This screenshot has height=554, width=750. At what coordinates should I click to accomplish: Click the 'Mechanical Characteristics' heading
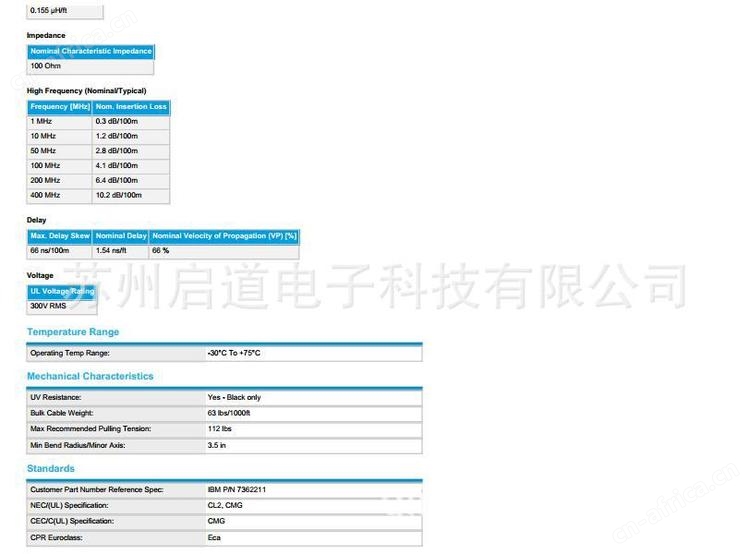[x=90, y=377]
